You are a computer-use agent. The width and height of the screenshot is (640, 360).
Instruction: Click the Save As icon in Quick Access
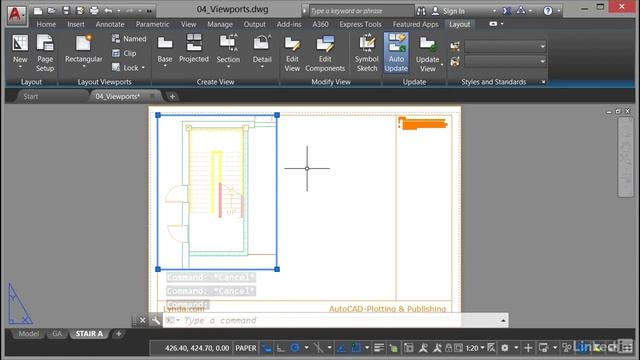[80, 11]
